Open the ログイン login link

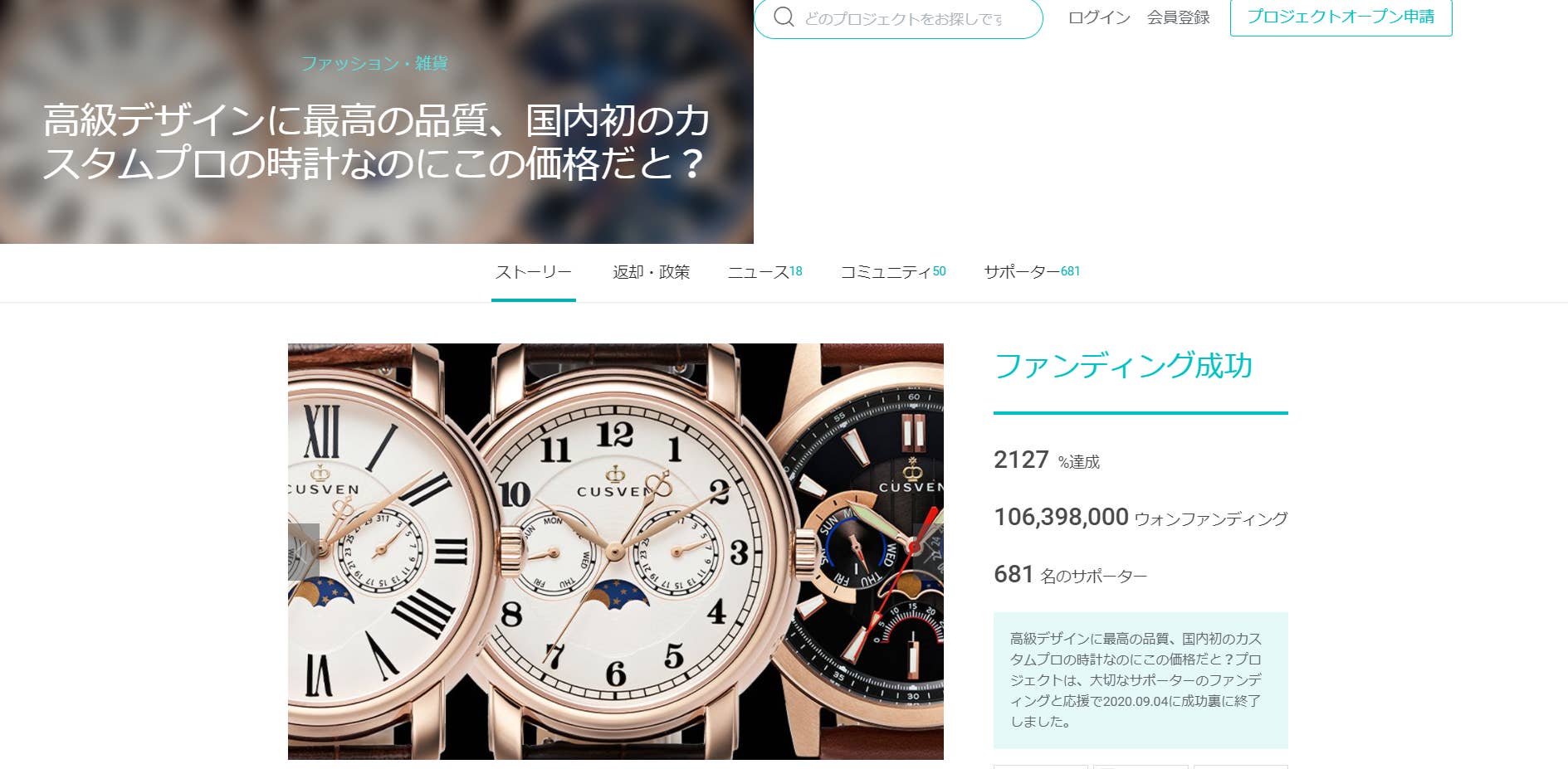(x=1099, y=17)
